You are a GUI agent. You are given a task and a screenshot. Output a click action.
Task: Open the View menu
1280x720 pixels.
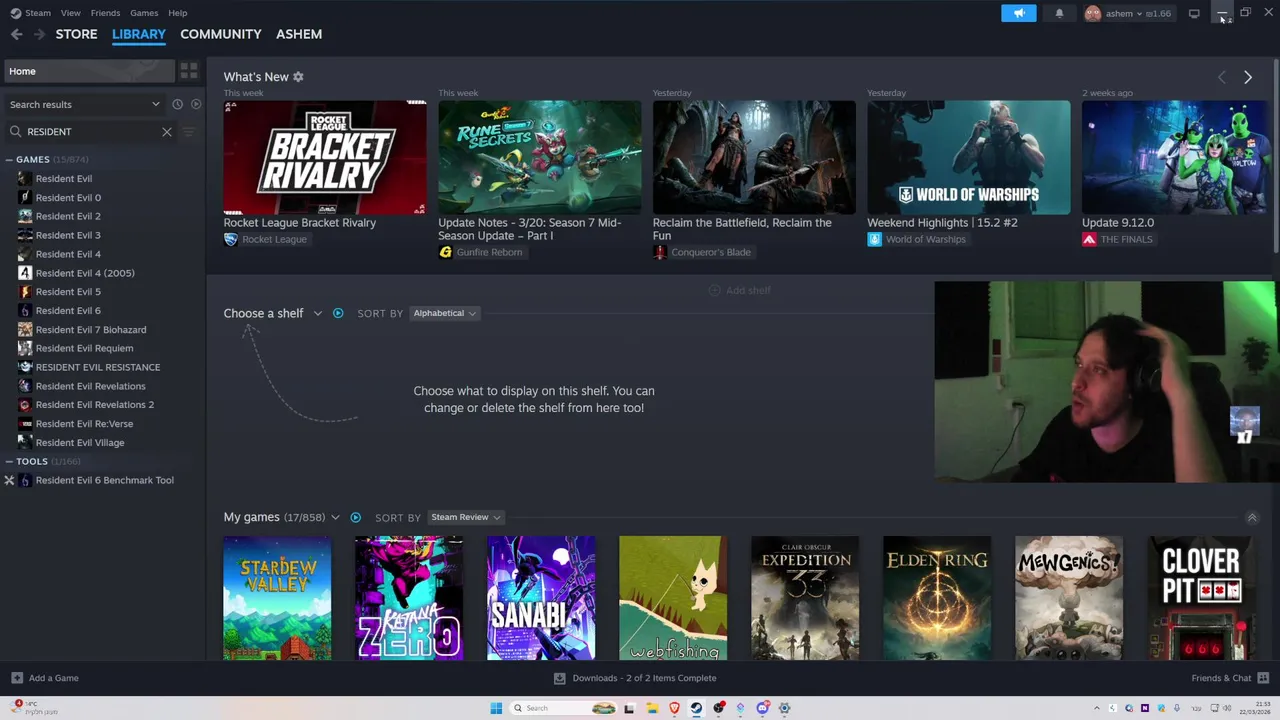tap(70, 13)
